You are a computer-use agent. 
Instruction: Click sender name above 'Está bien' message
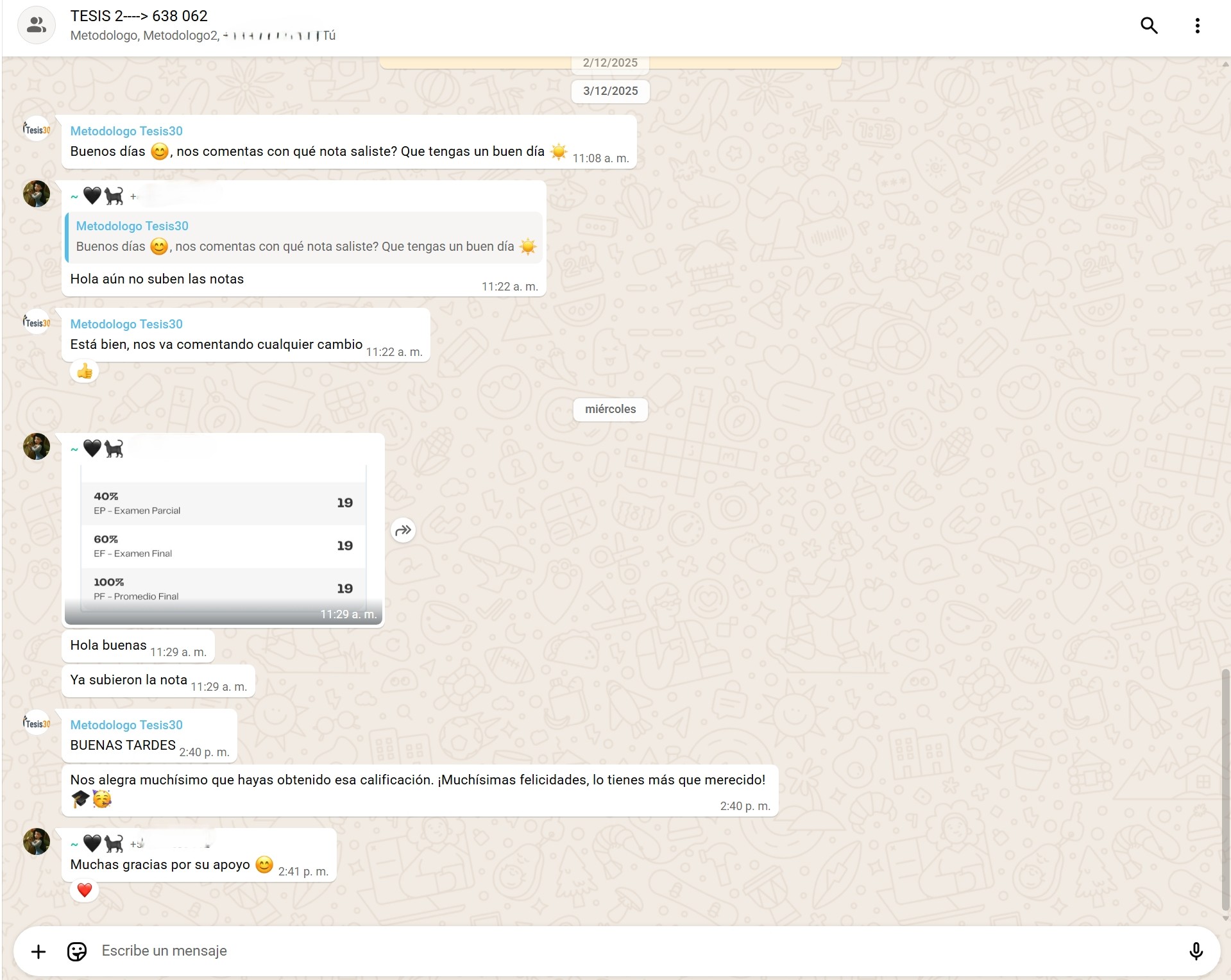[x=126, y=324]
